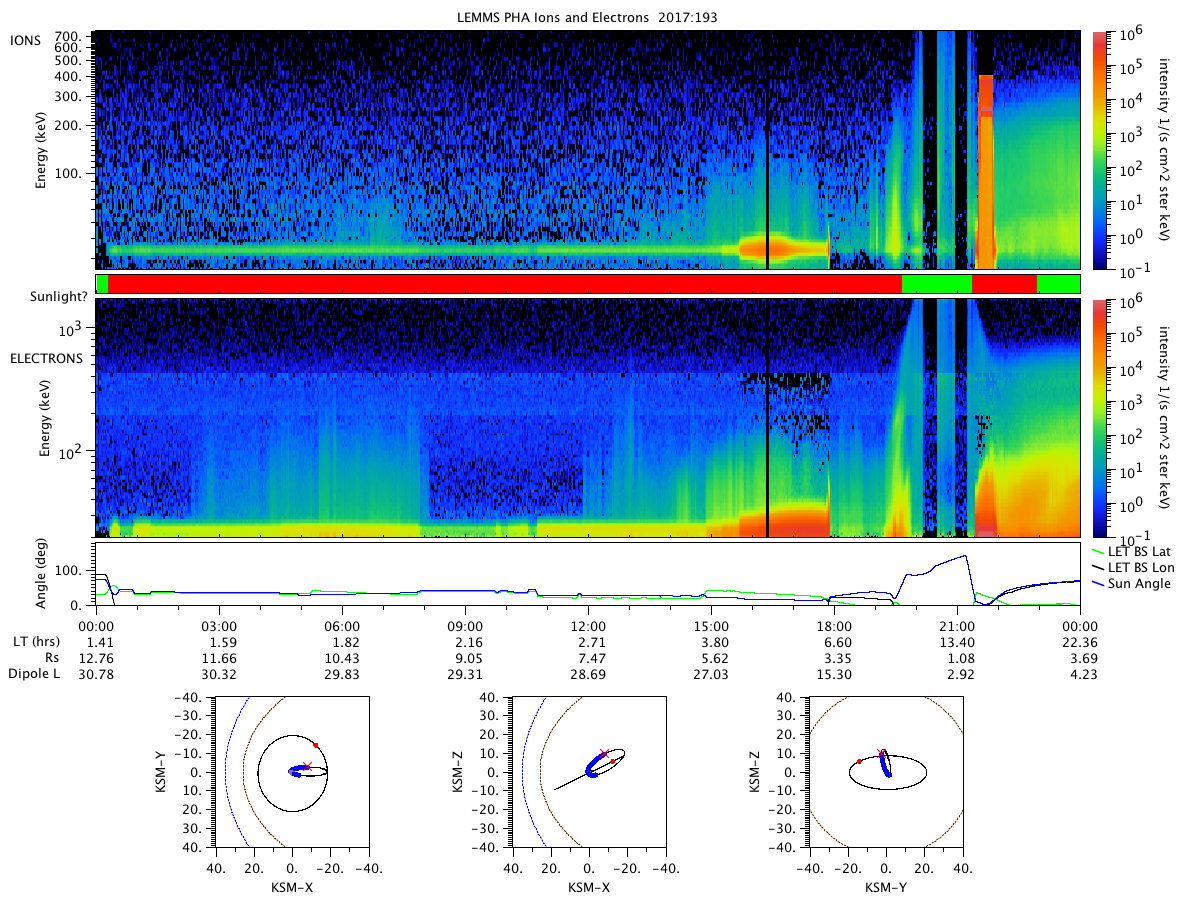Click the Rs value 1.08

tap(957, 658)
